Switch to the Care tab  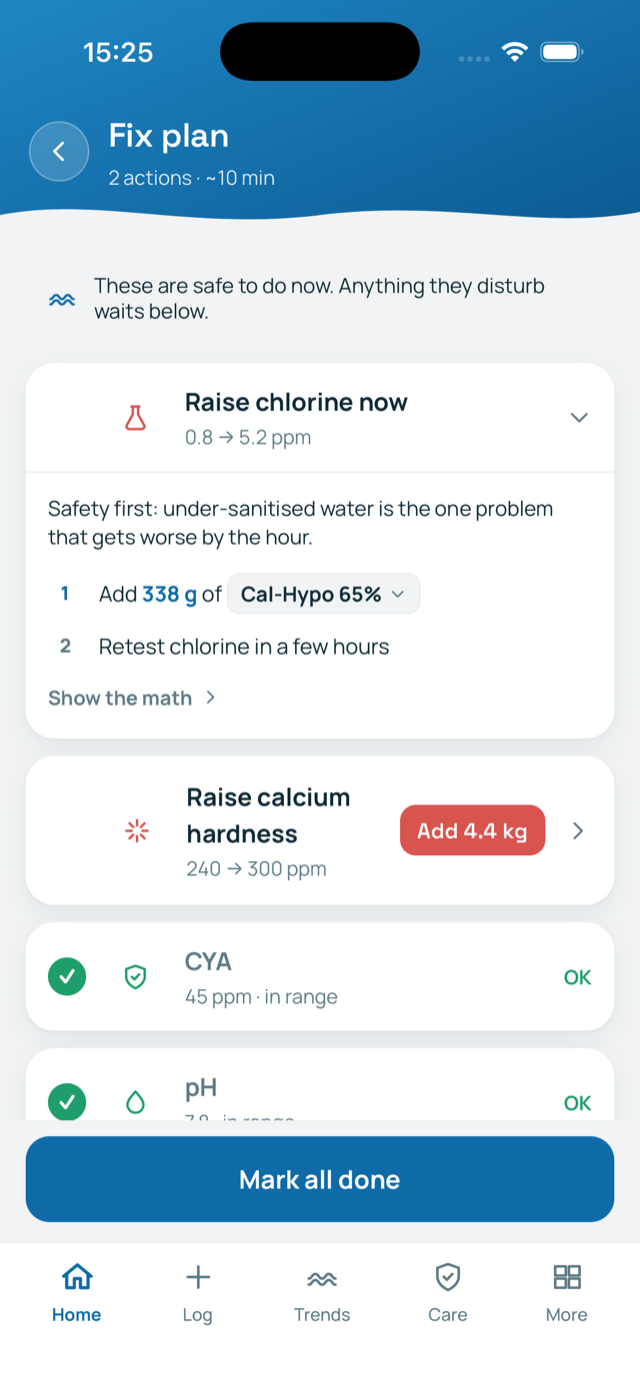coord(447,1293)
